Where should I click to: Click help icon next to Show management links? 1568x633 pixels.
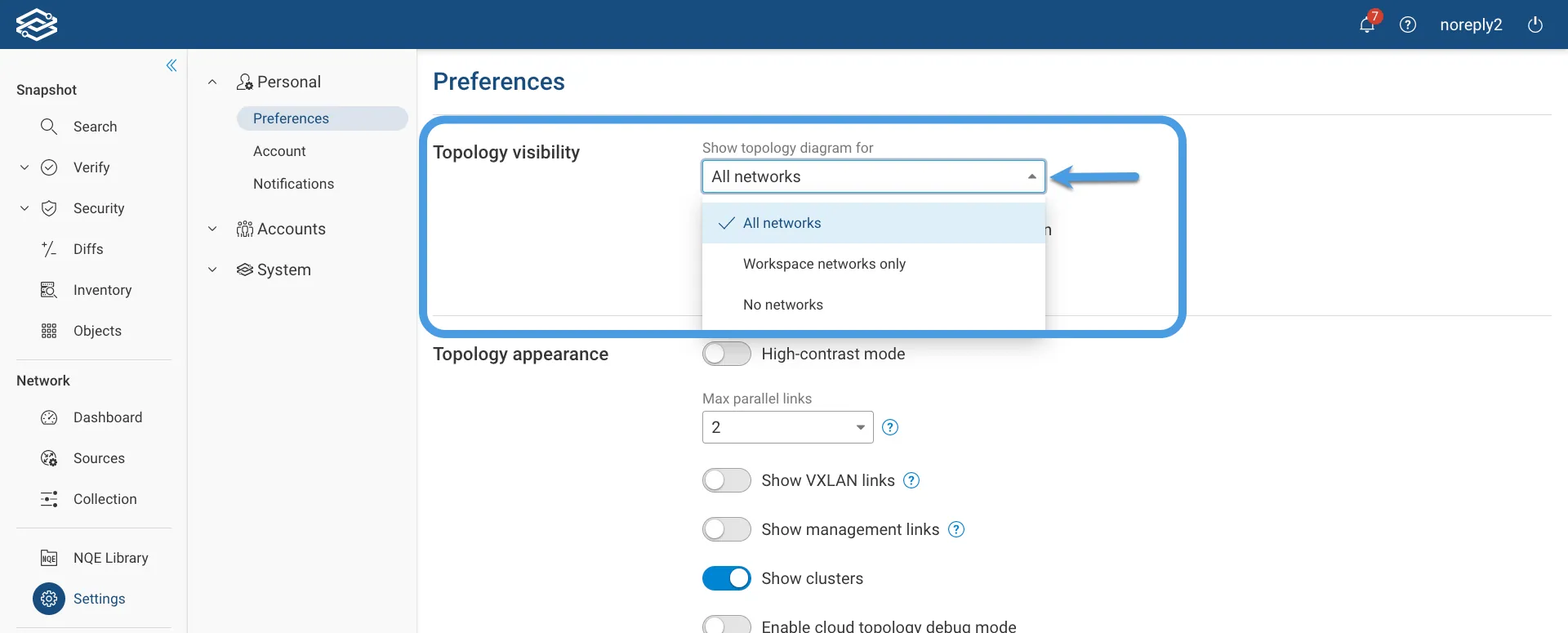(956, 529)
